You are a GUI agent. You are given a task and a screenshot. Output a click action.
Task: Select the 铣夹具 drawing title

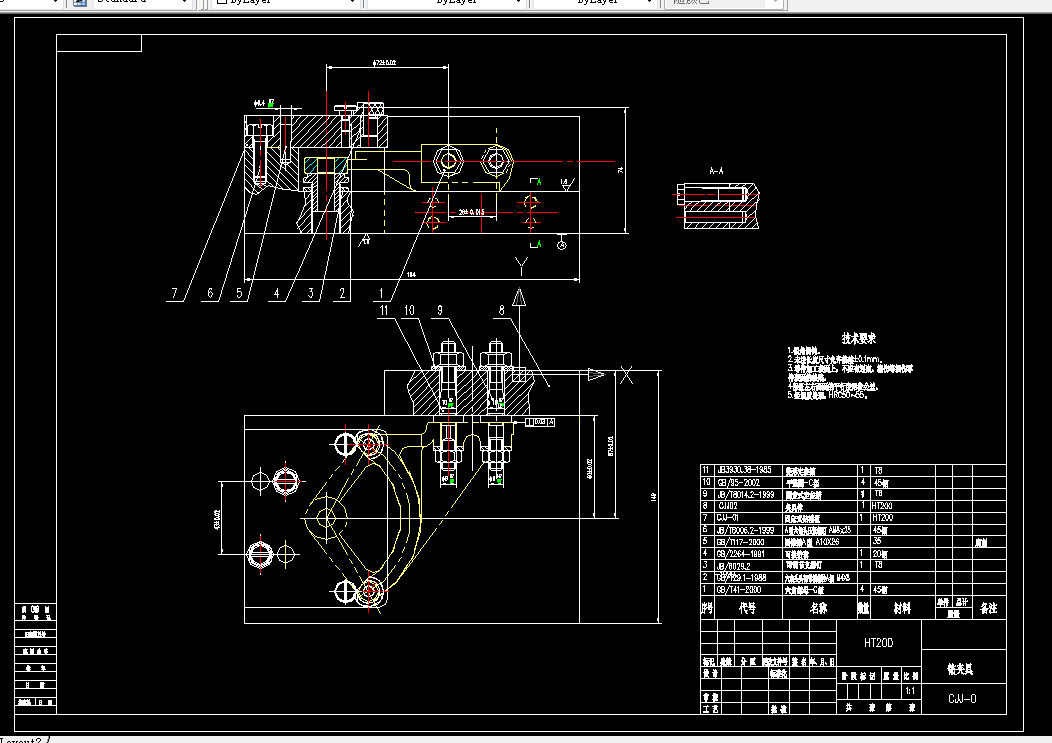960,669
